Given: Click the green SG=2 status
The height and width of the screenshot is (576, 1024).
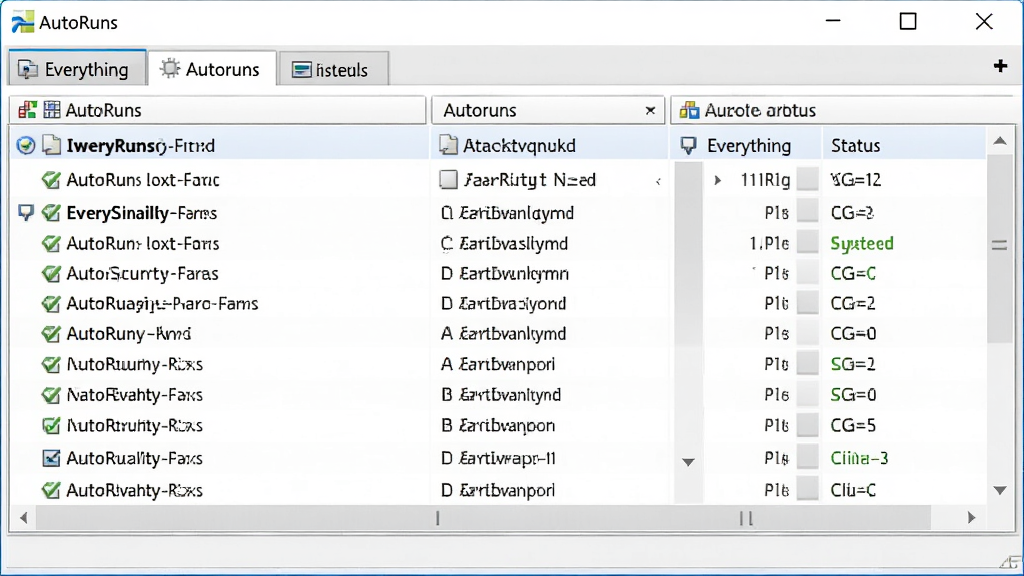Looking at the screenshot, I should [x=853, y=364].
